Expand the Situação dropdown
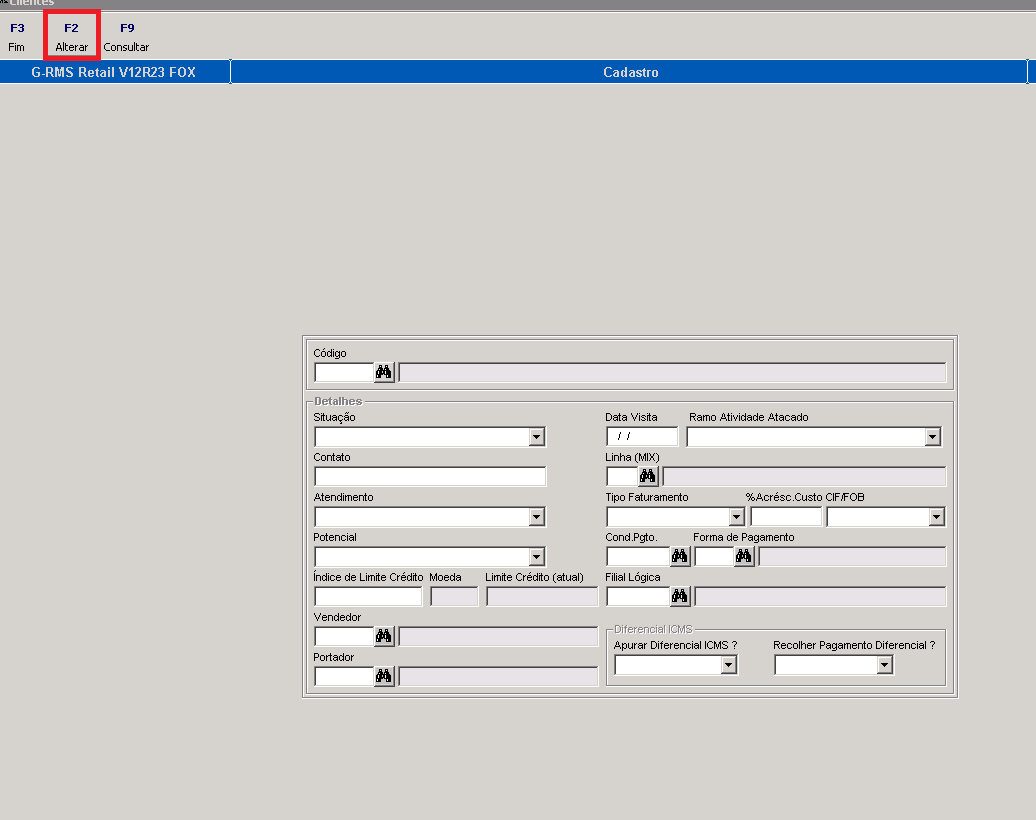The image size is (1036, 820). coord(536,437)
